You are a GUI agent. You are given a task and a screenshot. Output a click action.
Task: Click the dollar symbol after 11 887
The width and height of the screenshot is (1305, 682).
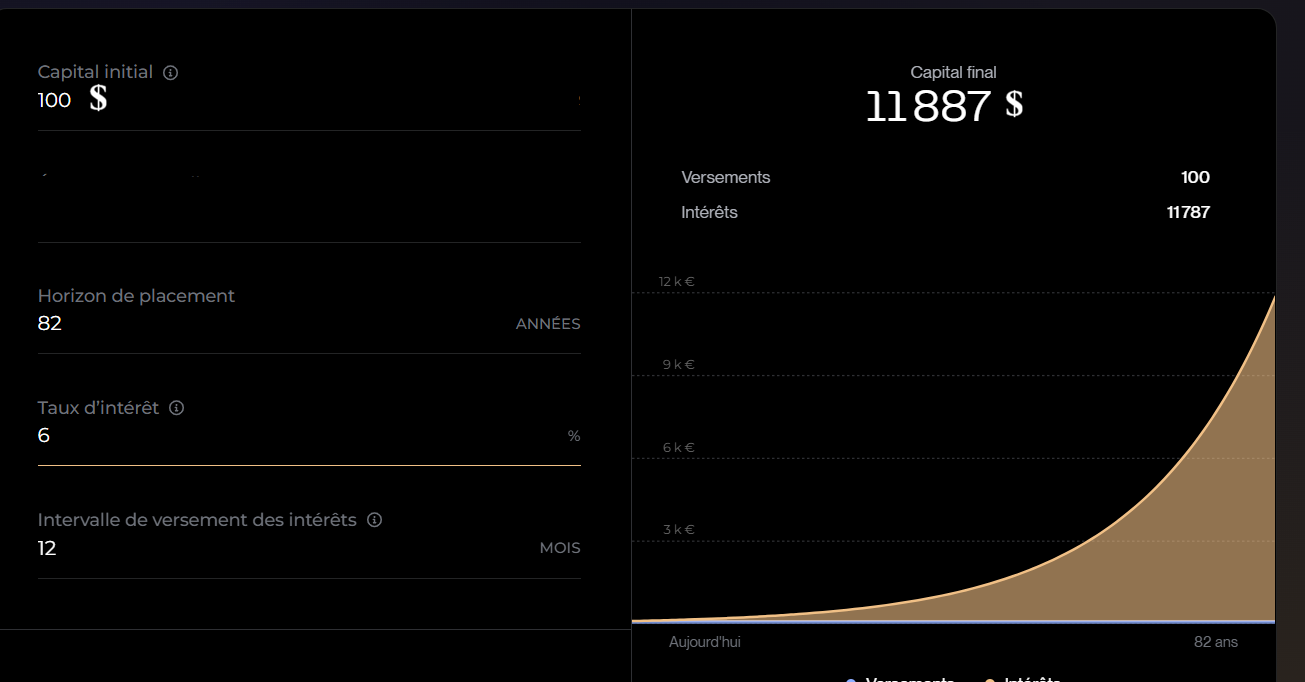pyautogui.click(x=1014, y=104)
